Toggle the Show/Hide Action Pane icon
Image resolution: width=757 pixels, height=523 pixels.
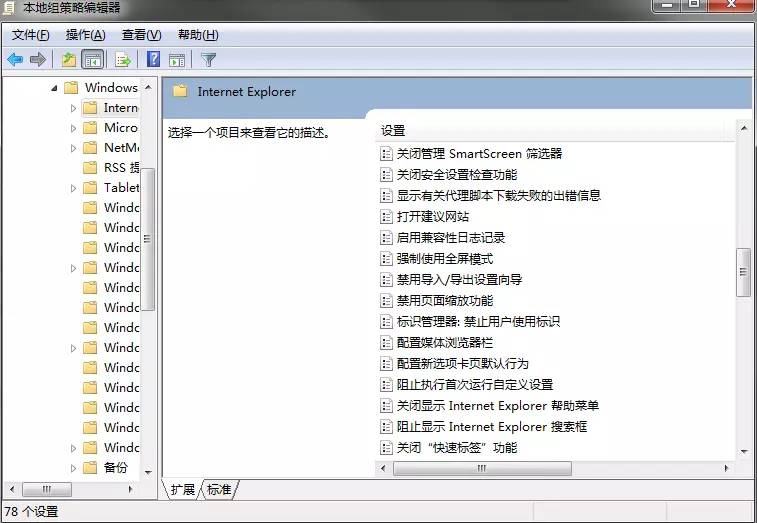pyautogui.click(x=177, y=60)
